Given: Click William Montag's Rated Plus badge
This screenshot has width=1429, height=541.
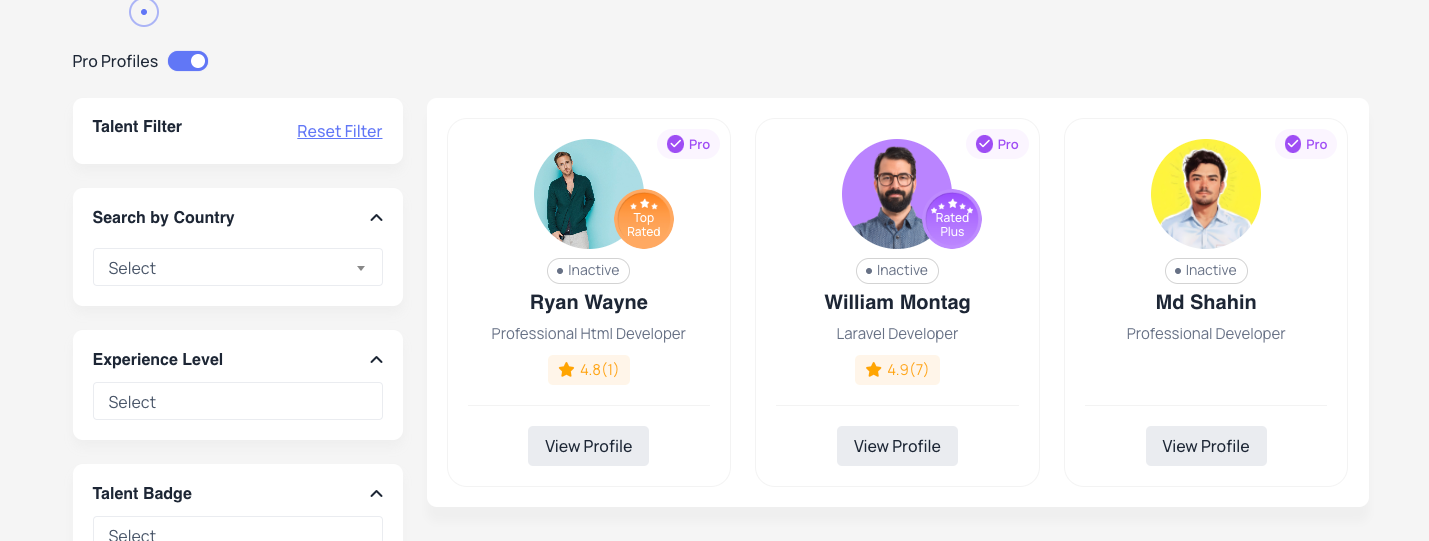Looking at the screenshot, I should 952,219.
